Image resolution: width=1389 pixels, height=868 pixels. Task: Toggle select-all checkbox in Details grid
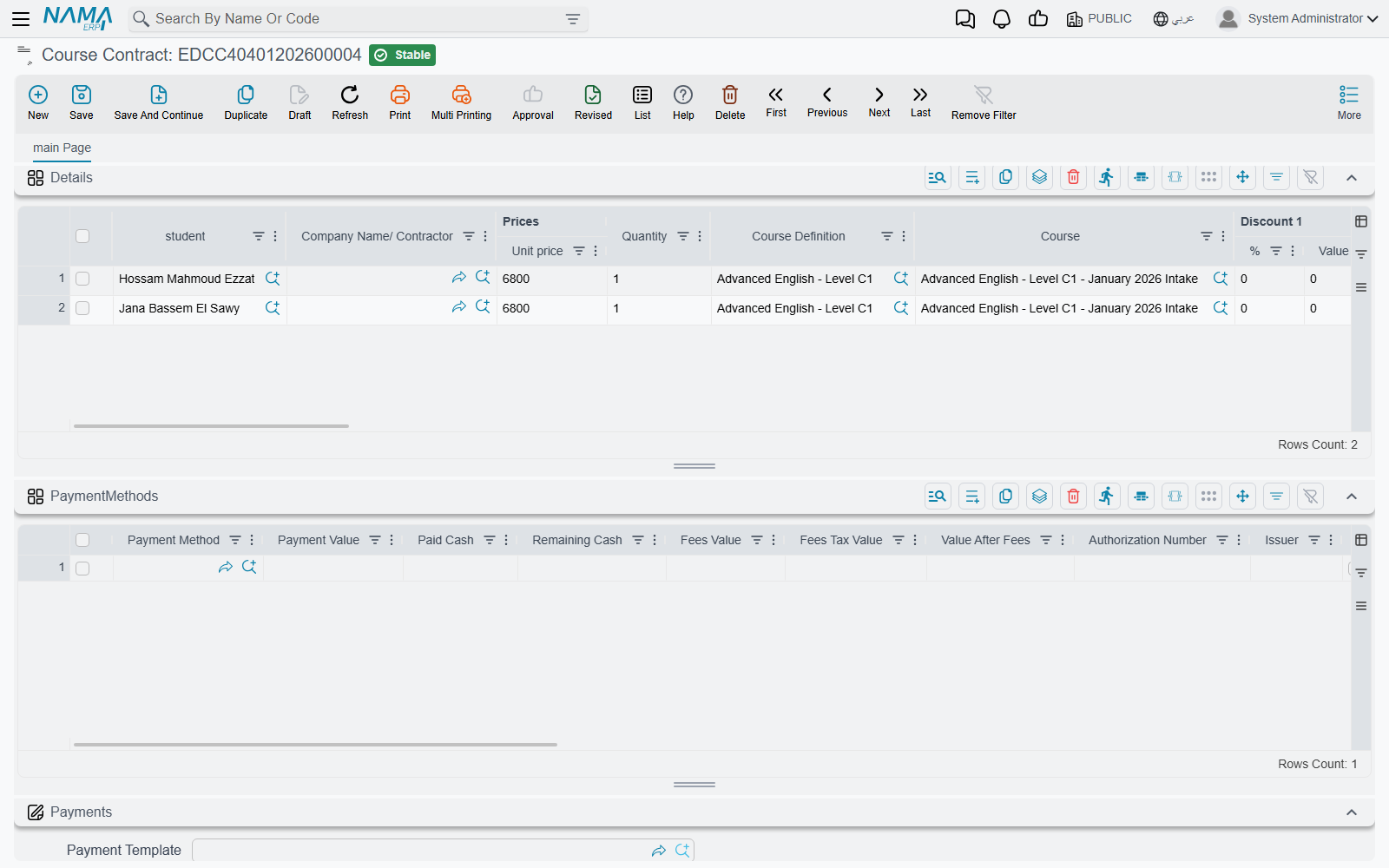(82, 236)
